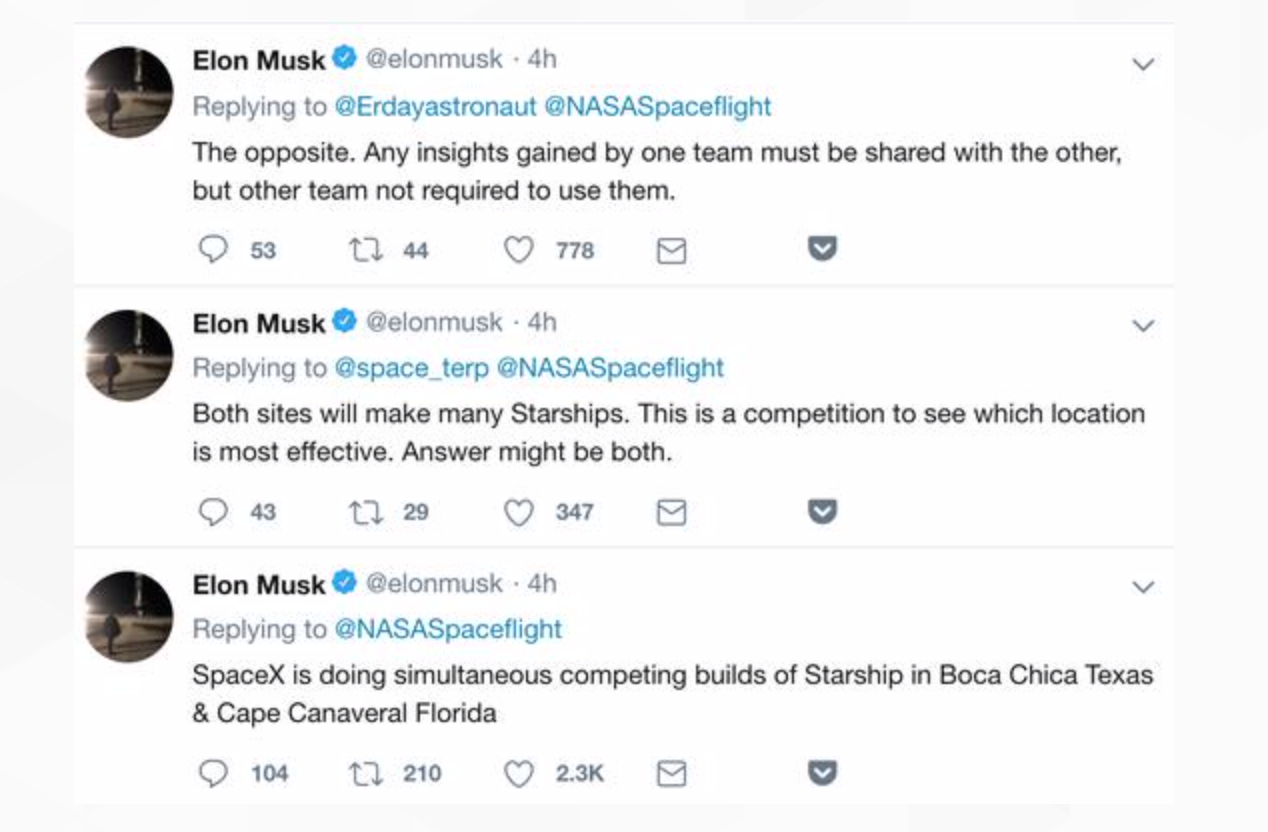This screenshot has width=1268, height=832.
Task: Retweet the tweet with 210 retweets
Action: (x=363, y=773)
